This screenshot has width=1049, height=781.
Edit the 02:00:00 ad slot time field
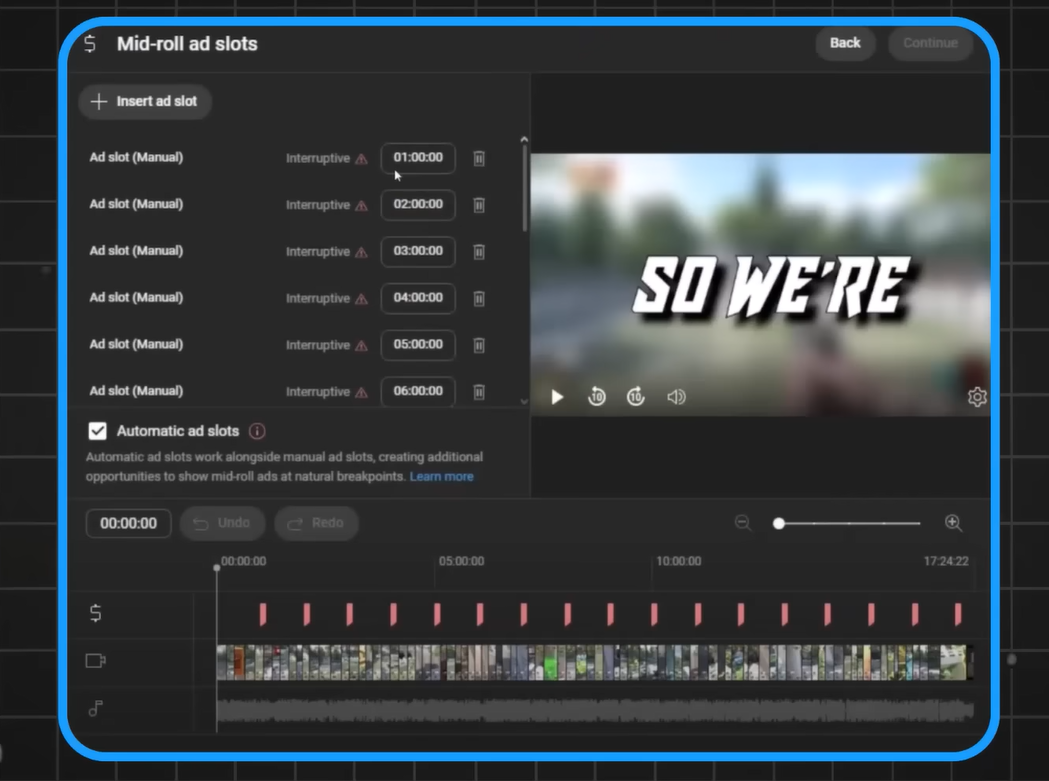[418, 205]
